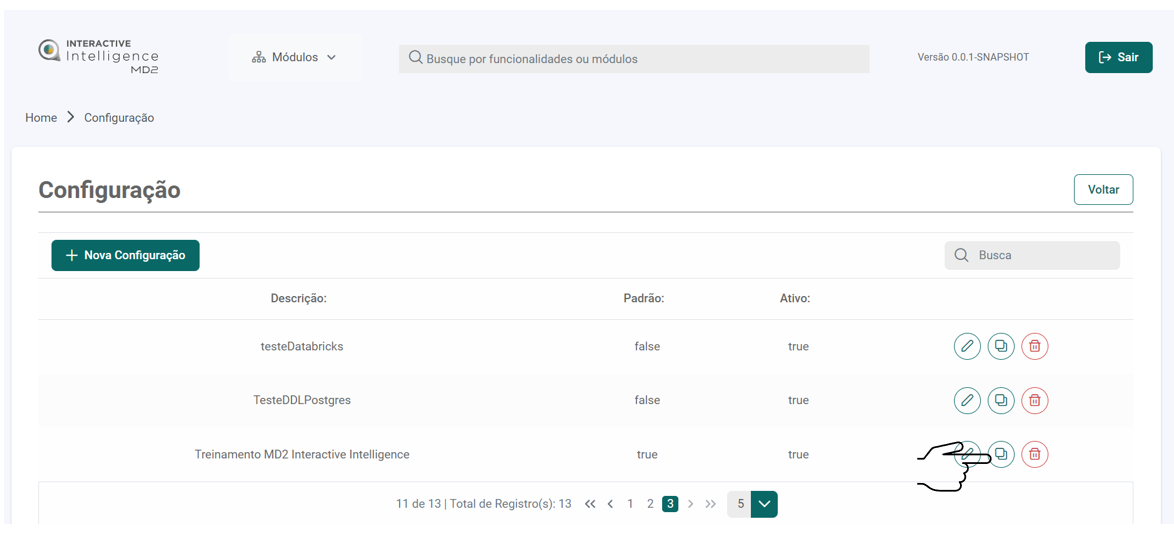1174x543 pixels.
Task: Focus the Busca table search field
Action: click(1040, 255)
